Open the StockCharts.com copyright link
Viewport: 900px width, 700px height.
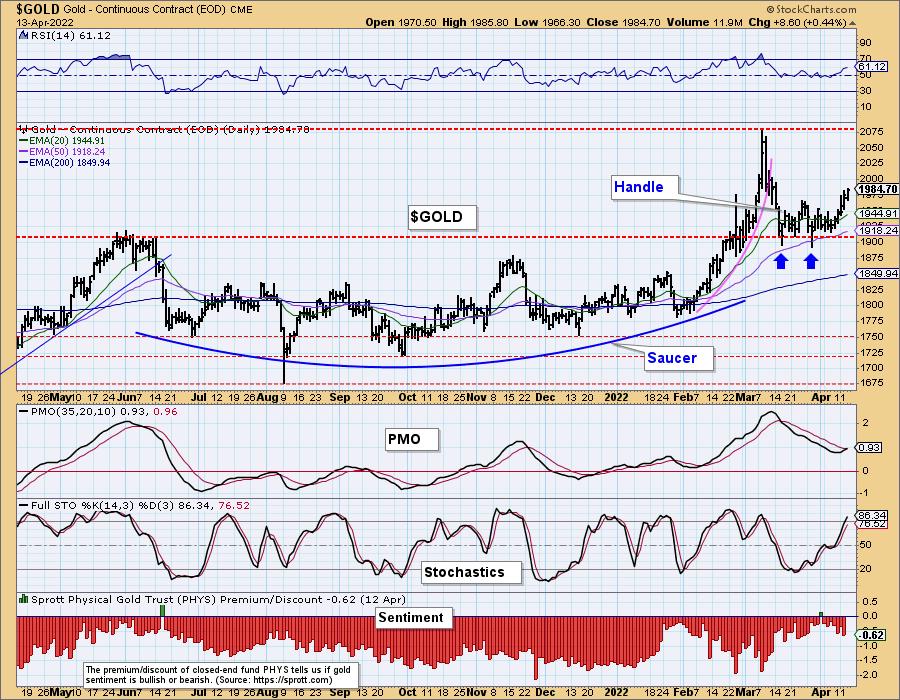point(811,9)
